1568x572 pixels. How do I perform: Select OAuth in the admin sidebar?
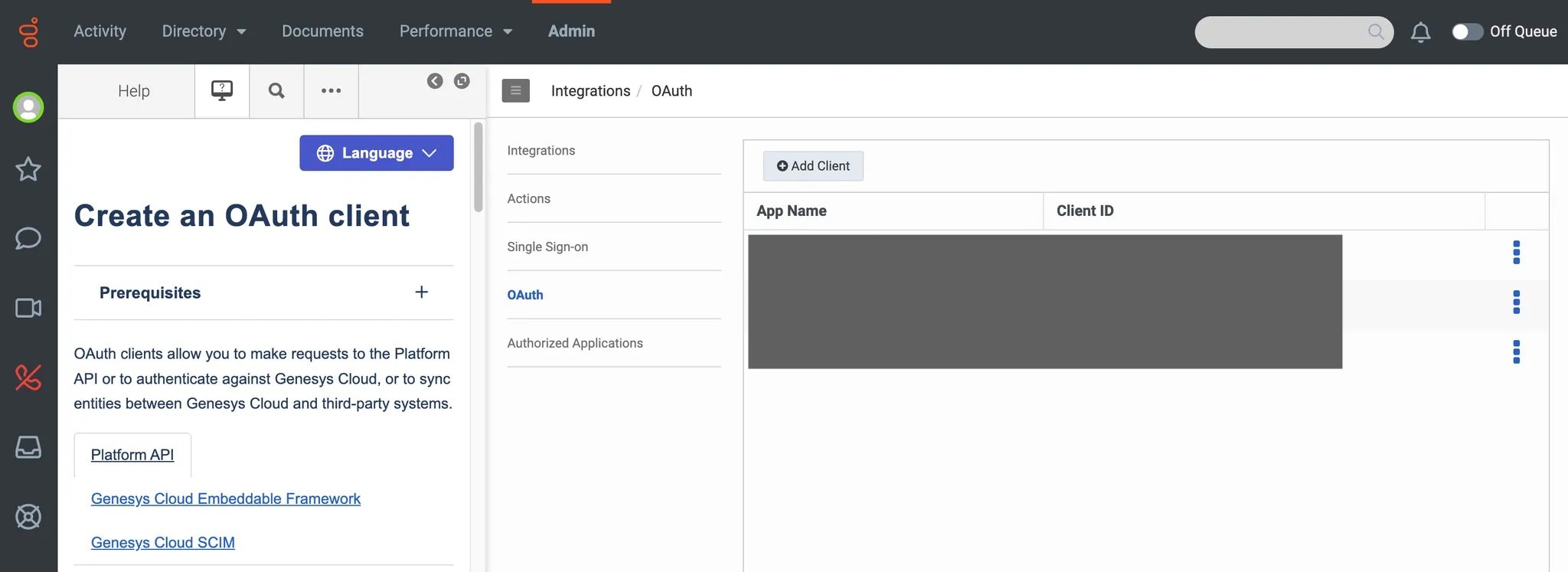[x=524, y=296]
